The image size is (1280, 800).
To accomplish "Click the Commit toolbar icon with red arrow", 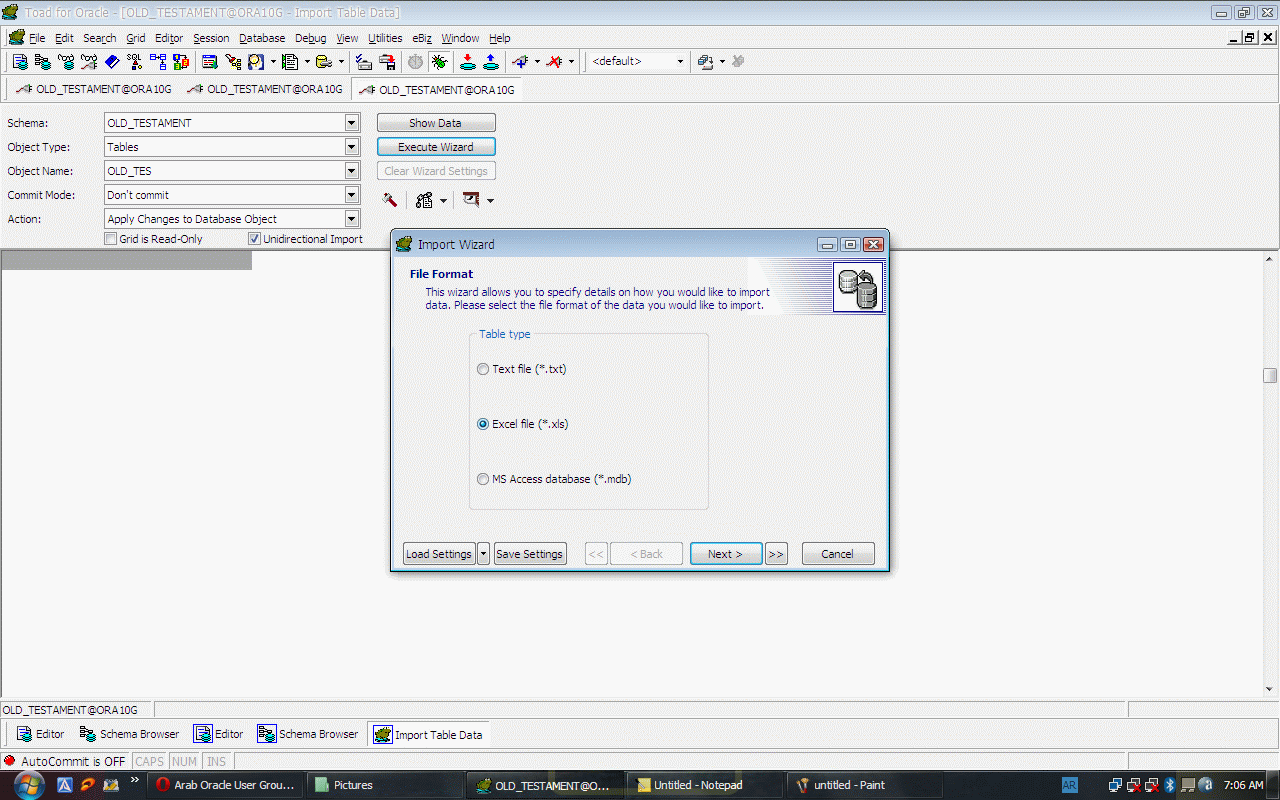I will coord(467,62).
